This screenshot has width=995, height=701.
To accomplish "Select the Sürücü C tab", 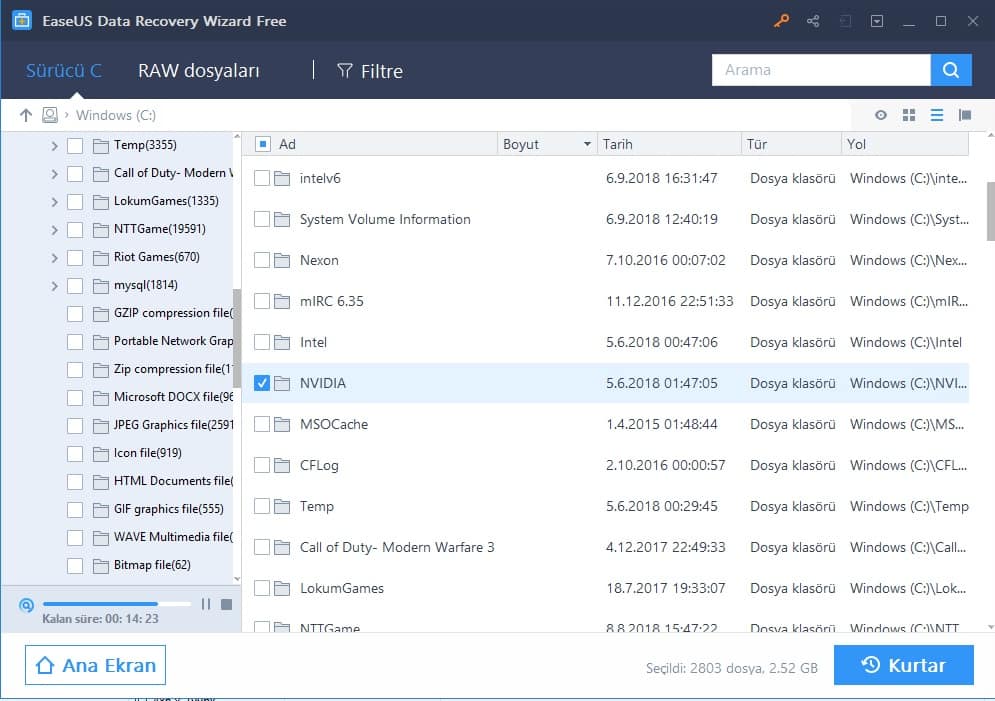I will click(x=63, y=71).
